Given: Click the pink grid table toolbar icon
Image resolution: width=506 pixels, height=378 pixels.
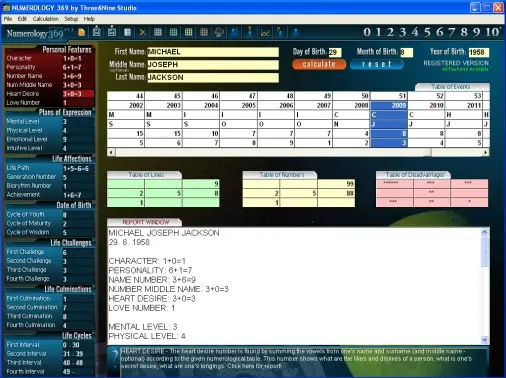Looking at the screenshot, I should 204,32.
